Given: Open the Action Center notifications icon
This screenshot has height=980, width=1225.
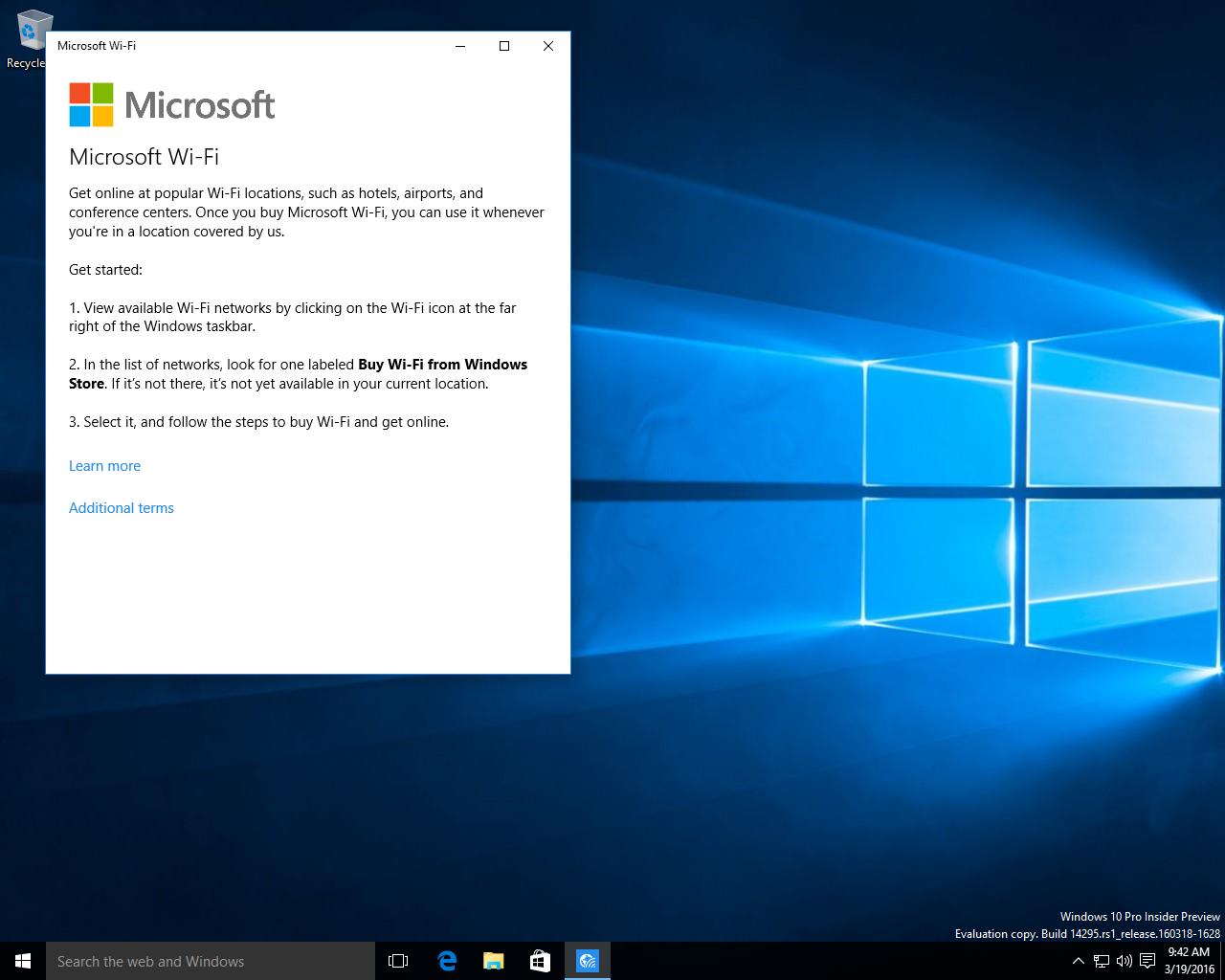Looking at the screenshot, I should pos(1147,961).
